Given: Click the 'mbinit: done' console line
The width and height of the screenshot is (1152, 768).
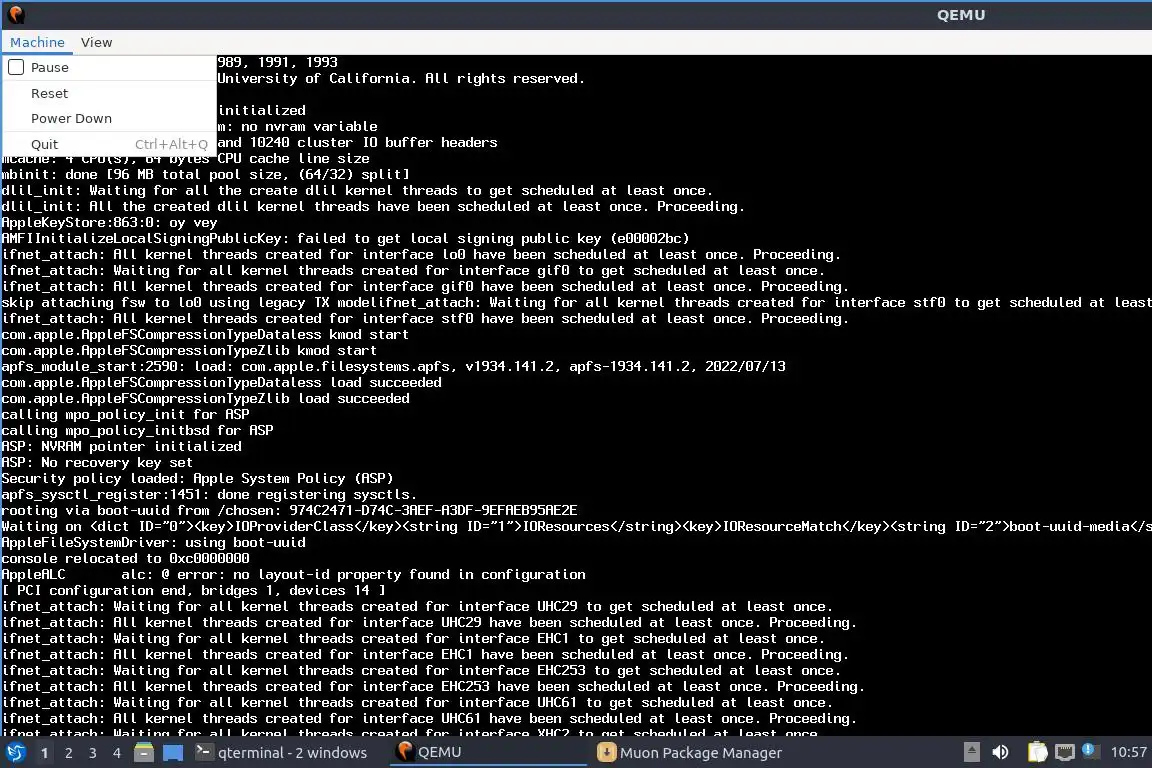Looking at the screenshot, I should click(x=206, y=174).
